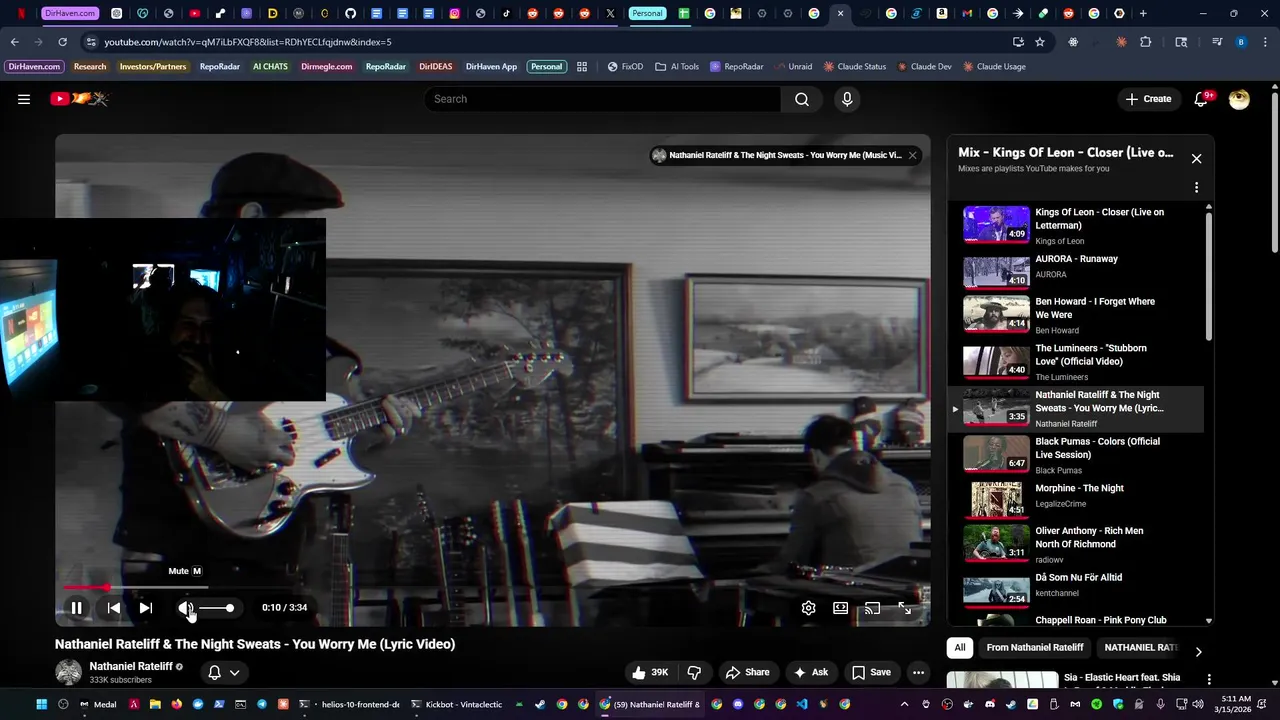Image resolution: width=1280 pixels, height=720 pixels.
Task: Select the All filter chip
Action: click(x=960, y=648)
